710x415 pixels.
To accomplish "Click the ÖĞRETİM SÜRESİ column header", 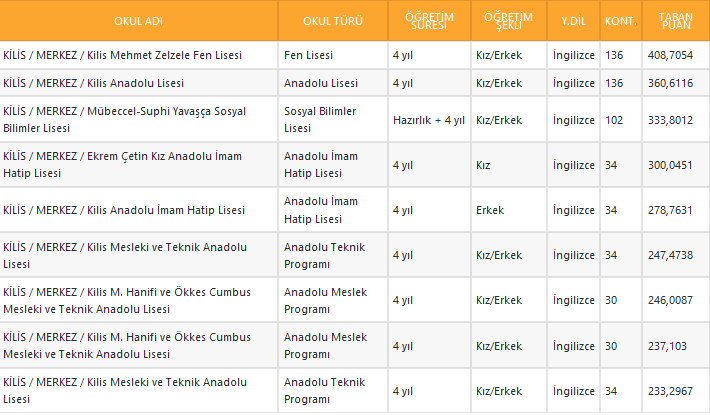I will (x=429, y=20).
